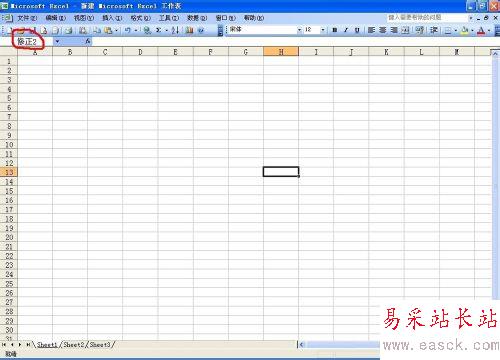Select row 13 header

tap(9, 172)
